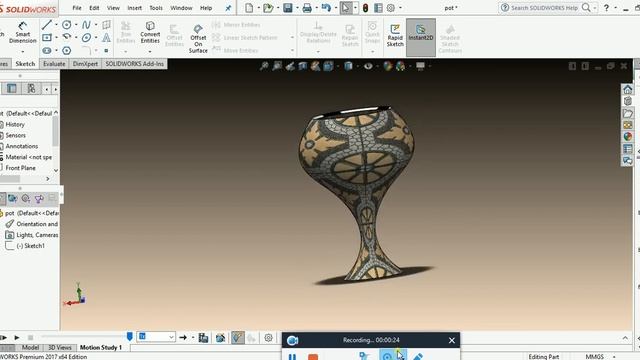Image resolution: width=640 pixels, height=360 pixels.
Task: Toggle Rapid Sketch mode
Action: click(395, 36)
